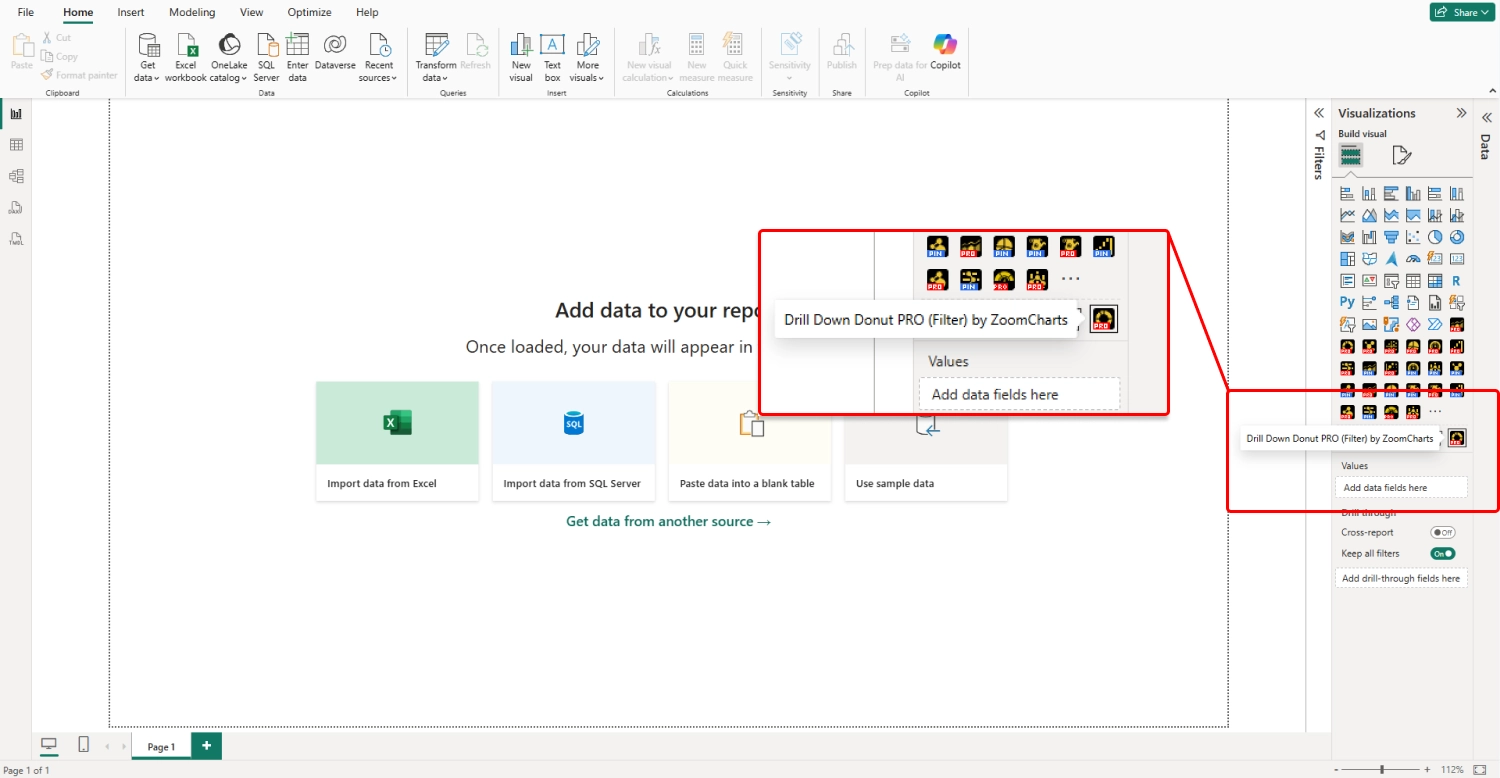Switch to mobile layout at bottom
1500x778 pixels.
(x=84, y=745)
